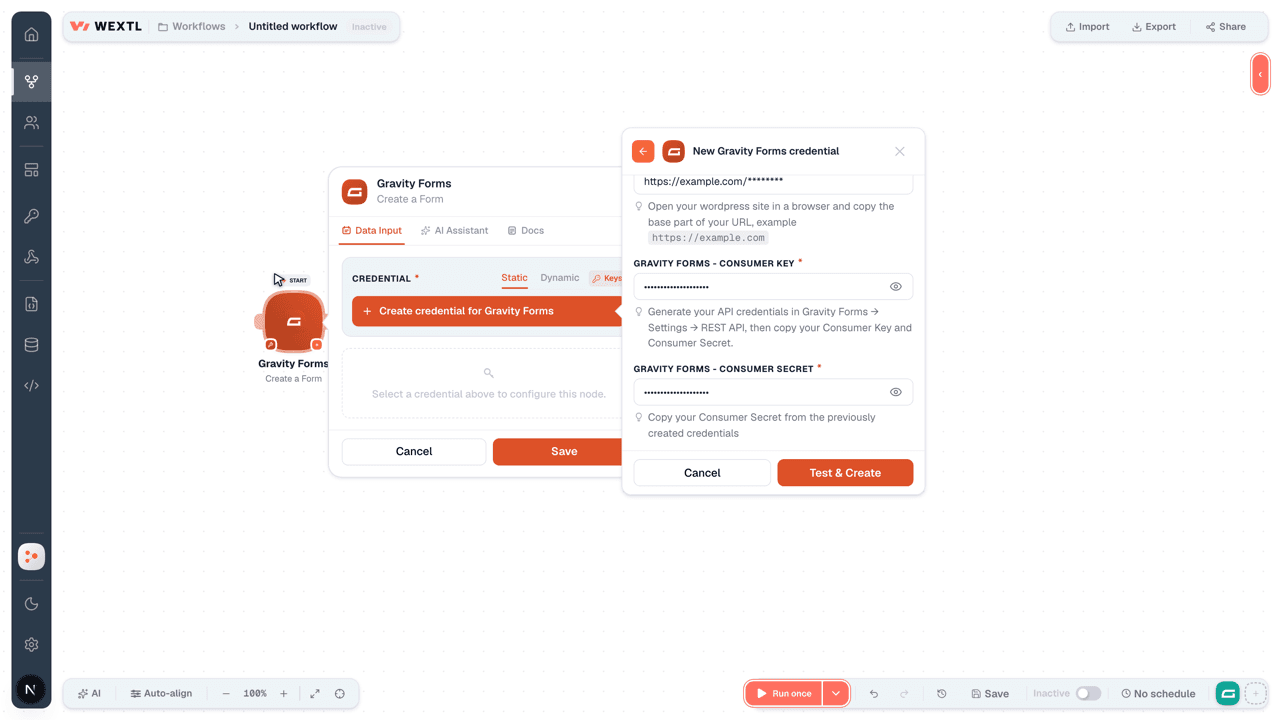This screenshot has width=1280, height=720.
Task: Expand the collapsed right side panel
Action: click(1260, 74)
